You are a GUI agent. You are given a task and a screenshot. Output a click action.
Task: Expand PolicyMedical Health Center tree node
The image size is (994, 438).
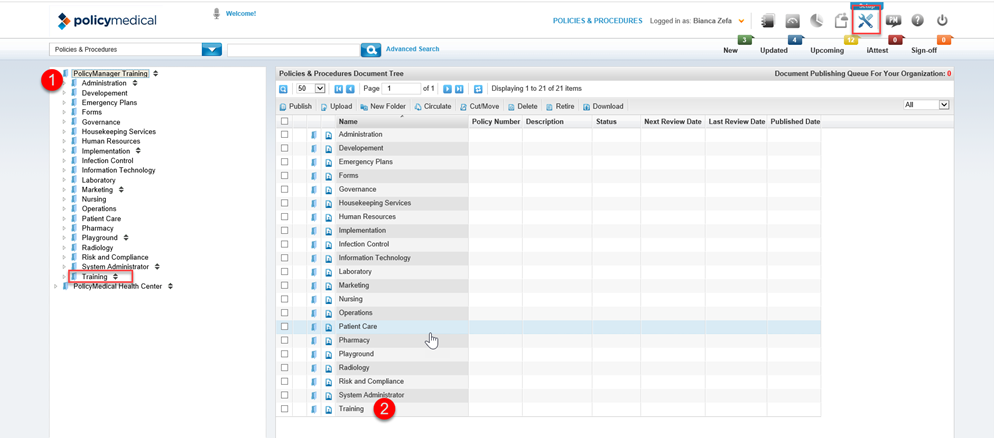tap(56, 287)
